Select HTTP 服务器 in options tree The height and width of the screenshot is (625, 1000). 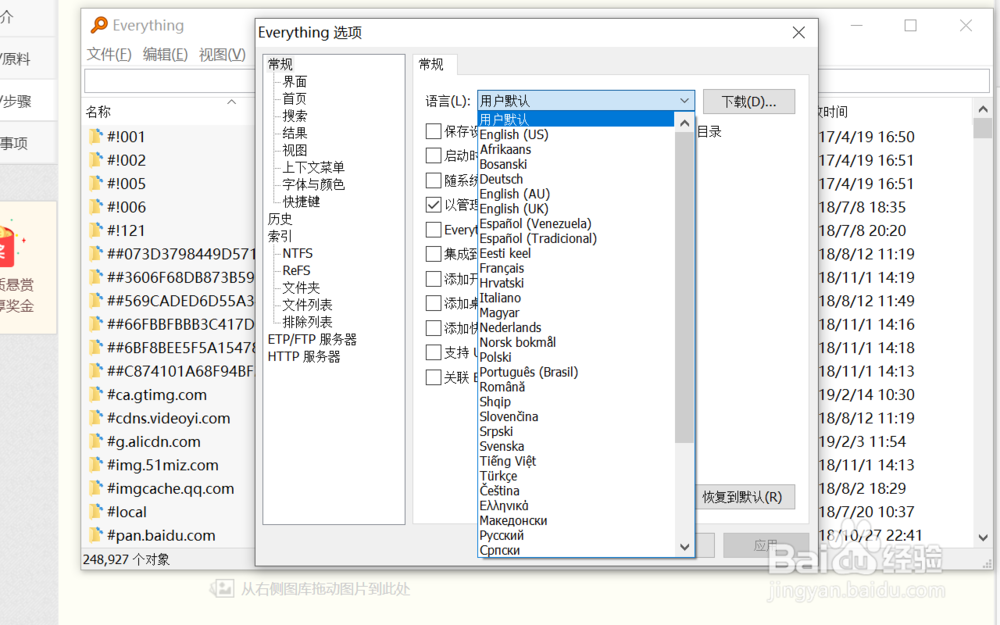point(304,357)
